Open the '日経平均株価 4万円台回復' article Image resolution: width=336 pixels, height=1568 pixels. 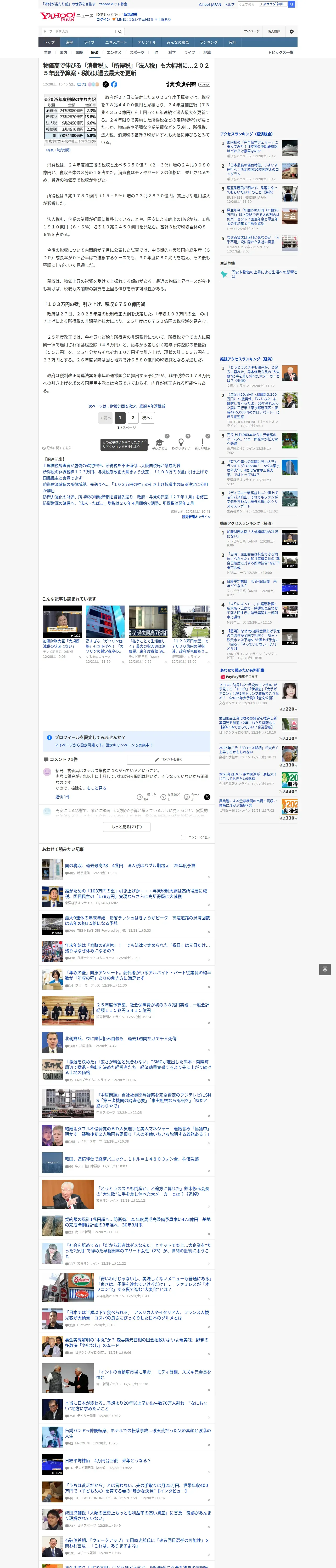pyautogui.click(x=107, y=1460)
